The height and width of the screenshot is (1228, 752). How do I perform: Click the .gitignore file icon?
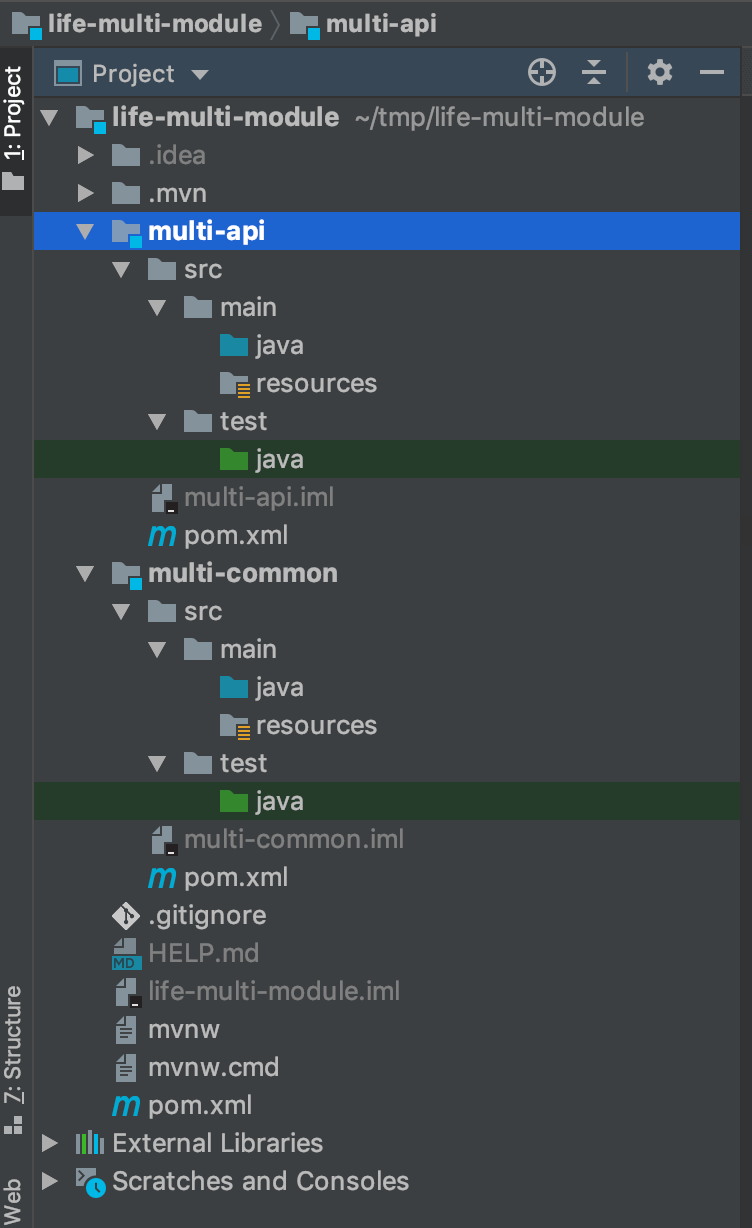coord(126,916)
